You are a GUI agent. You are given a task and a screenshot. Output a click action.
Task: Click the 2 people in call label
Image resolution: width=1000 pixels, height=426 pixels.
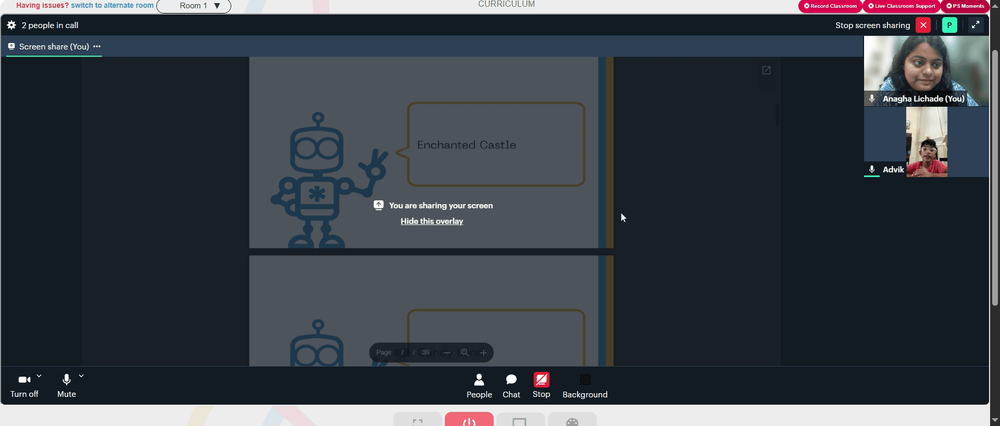pos(50,26)
